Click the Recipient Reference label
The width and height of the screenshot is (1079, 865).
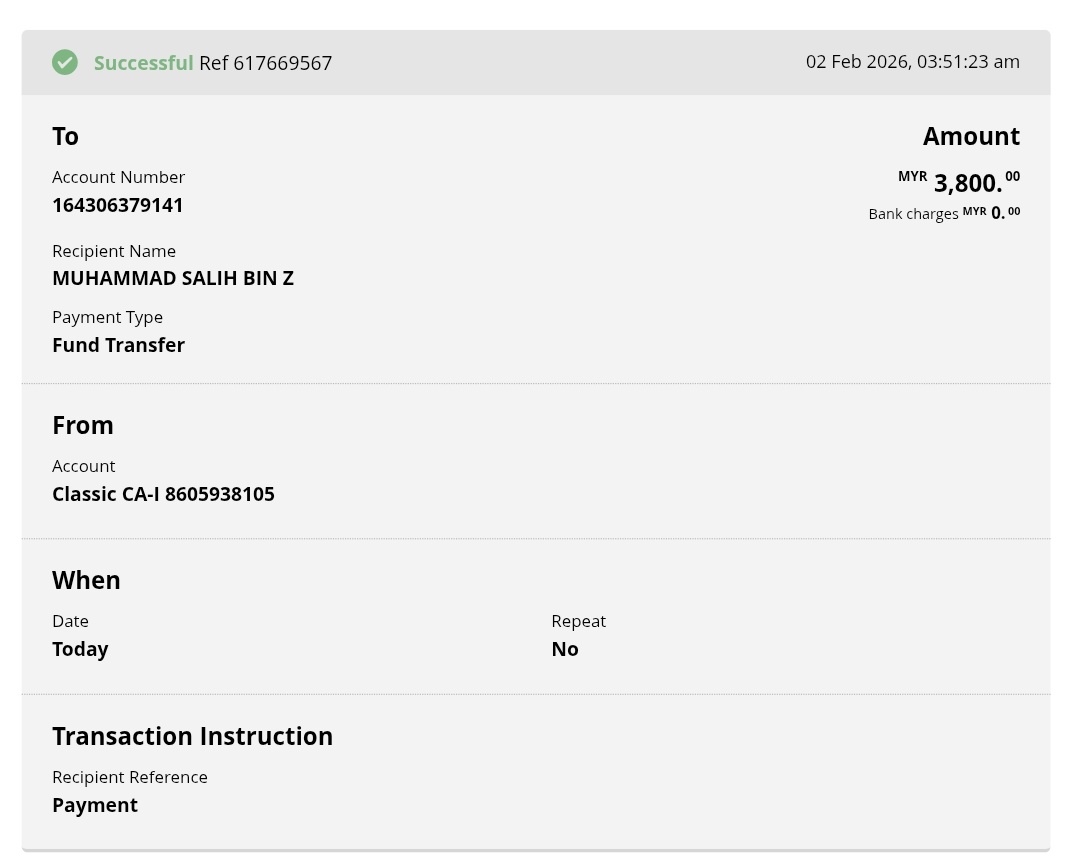pos(130,777)
